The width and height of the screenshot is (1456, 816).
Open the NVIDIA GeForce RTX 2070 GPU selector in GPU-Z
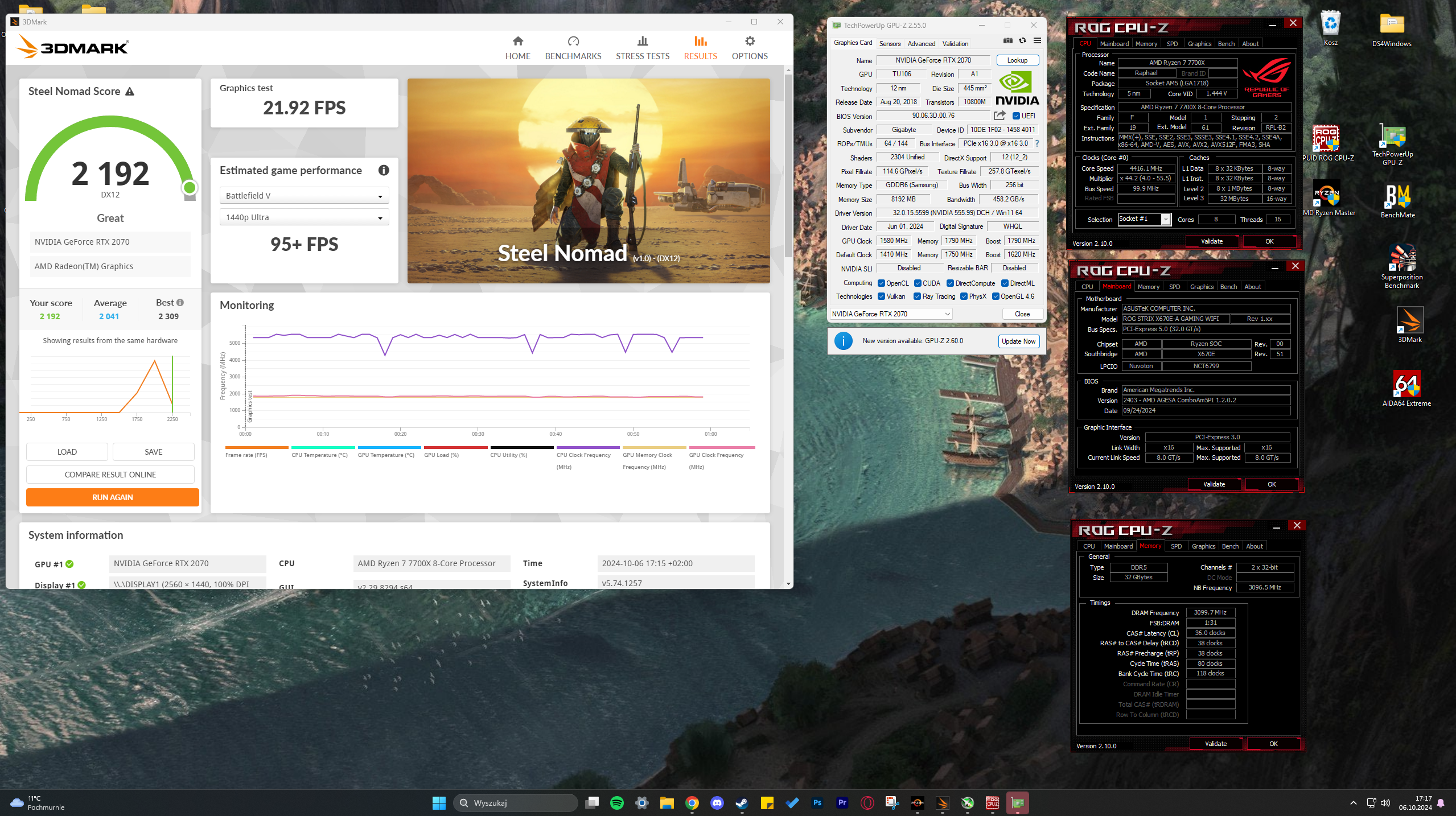[x=891, y=314]
